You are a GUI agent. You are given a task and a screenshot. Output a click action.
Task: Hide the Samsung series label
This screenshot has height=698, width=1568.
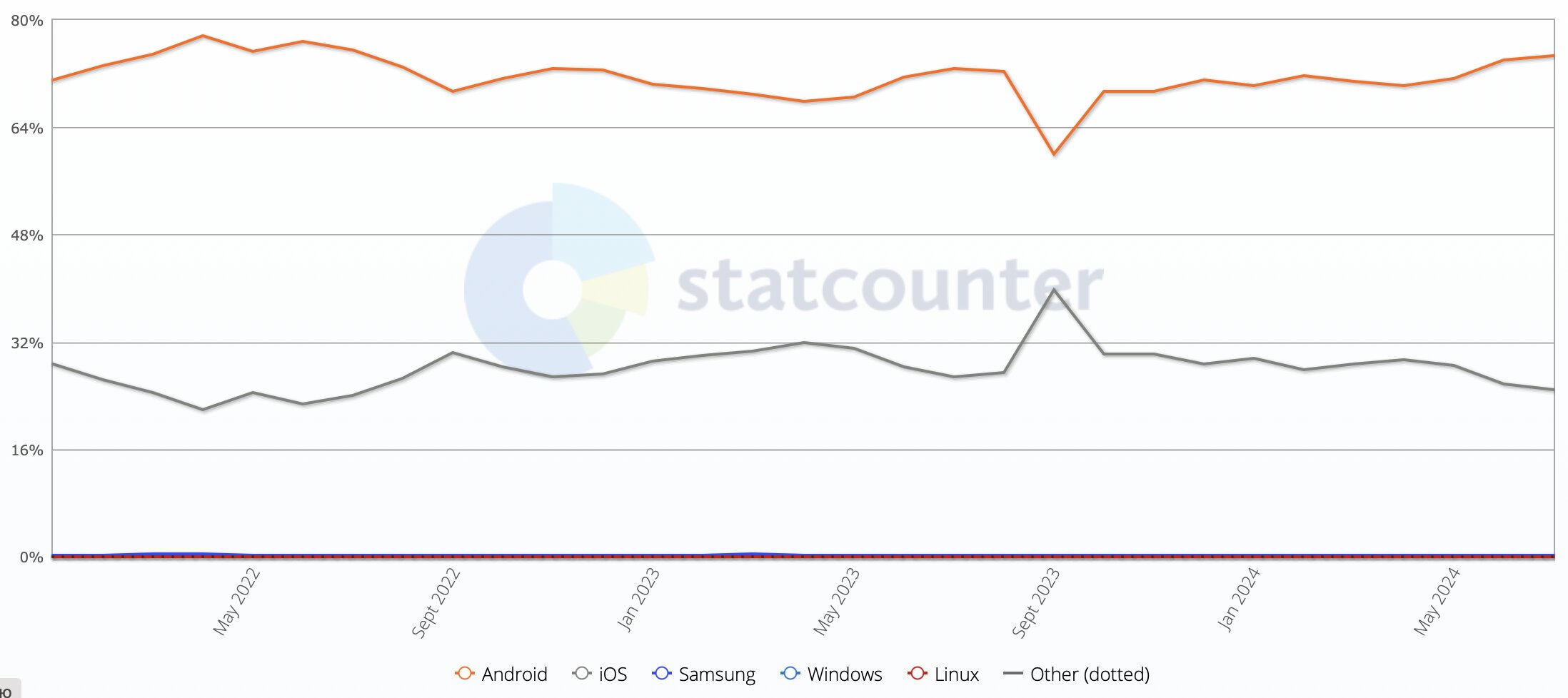717,674
